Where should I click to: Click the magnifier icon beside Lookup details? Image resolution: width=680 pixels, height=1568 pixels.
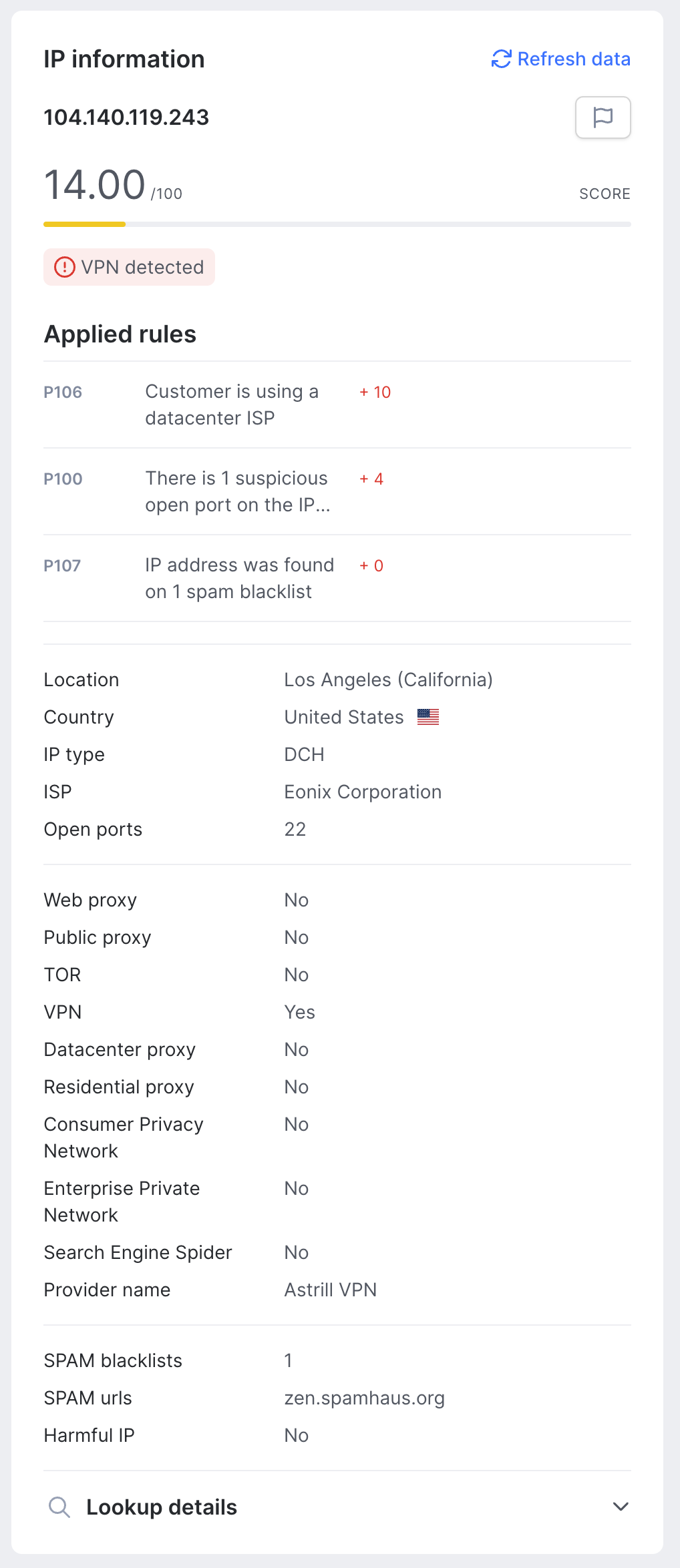tap(59, 1507)
